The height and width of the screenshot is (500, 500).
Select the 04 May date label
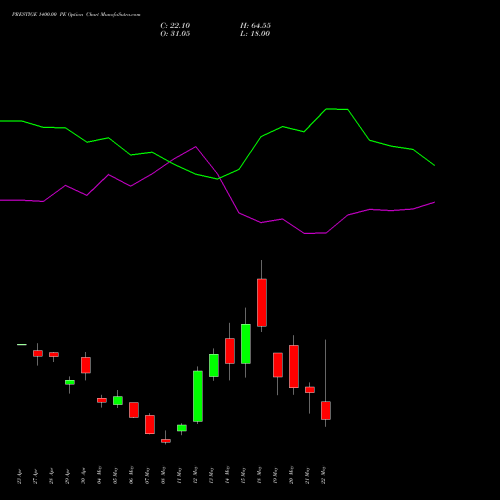[x=99, y=475]
